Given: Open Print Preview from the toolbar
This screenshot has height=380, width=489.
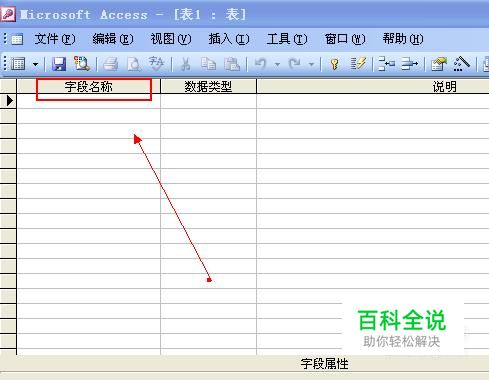Looking at the screenshot, I should [134, 64].
